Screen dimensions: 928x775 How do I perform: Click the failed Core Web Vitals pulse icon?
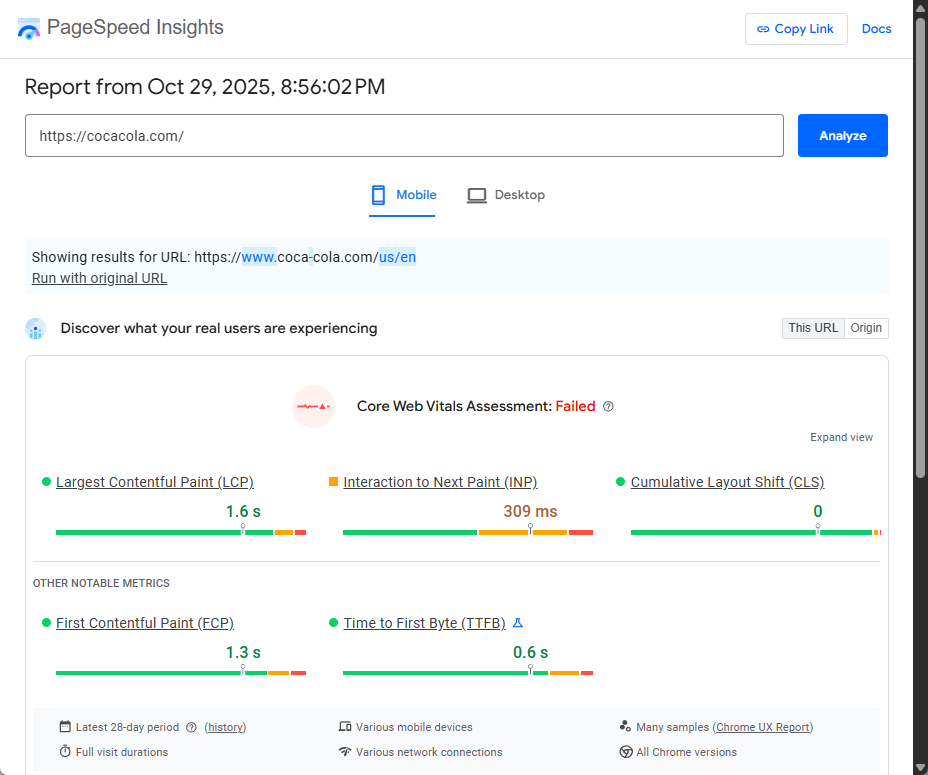(x=313, y=406)
